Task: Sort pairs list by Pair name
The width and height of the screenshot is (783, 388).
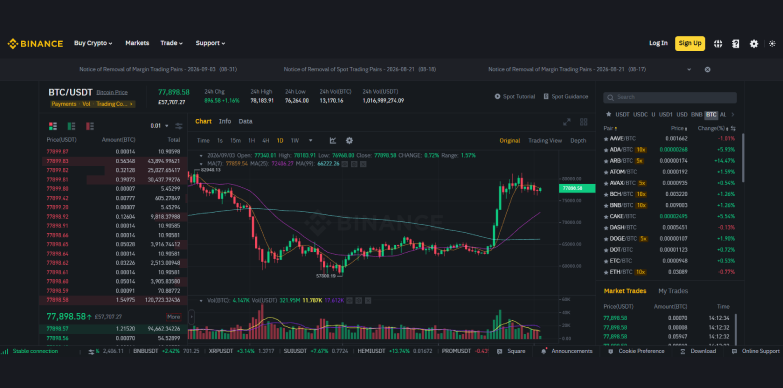Action: (x=610, y=128)
